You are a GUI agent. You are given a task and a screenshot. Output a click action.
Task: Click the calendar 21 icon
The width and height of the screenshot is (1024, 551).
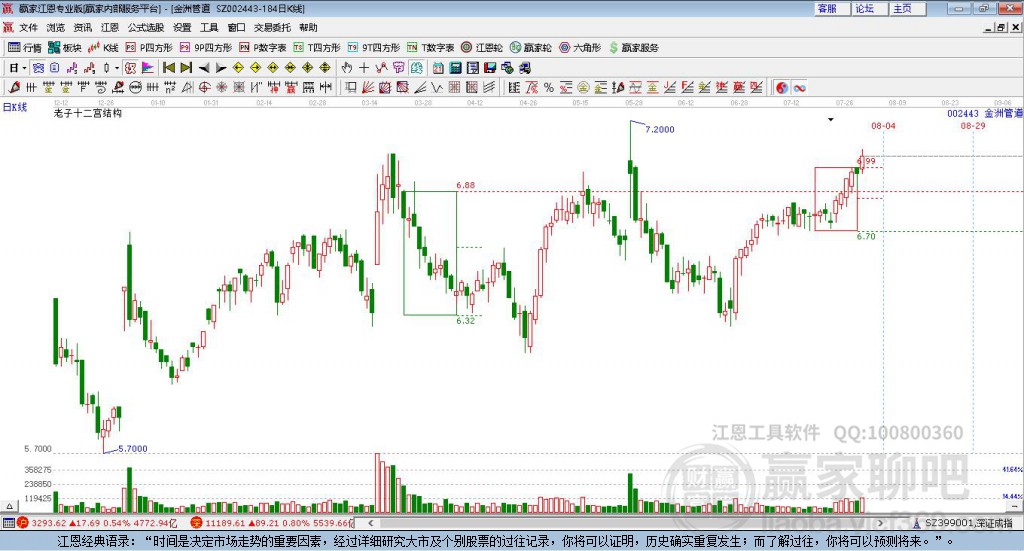438,68
